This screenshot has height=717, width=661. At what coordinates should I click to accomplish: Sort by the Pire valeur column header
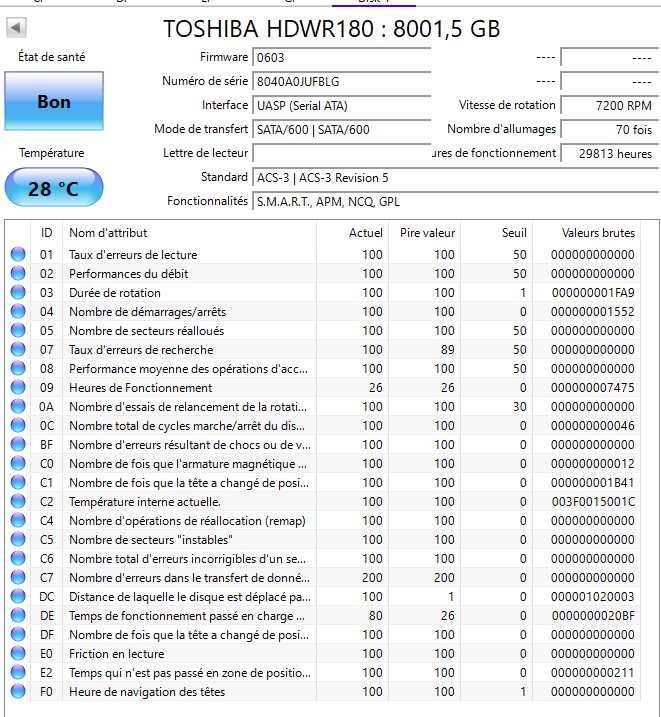click(425, 233)
